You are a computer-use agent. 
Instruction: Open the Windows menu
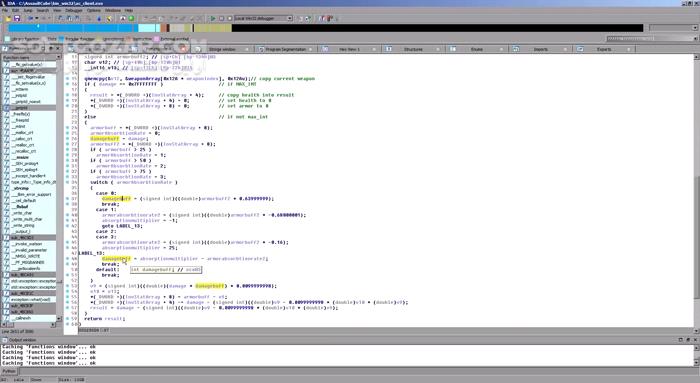pos(112,10)
